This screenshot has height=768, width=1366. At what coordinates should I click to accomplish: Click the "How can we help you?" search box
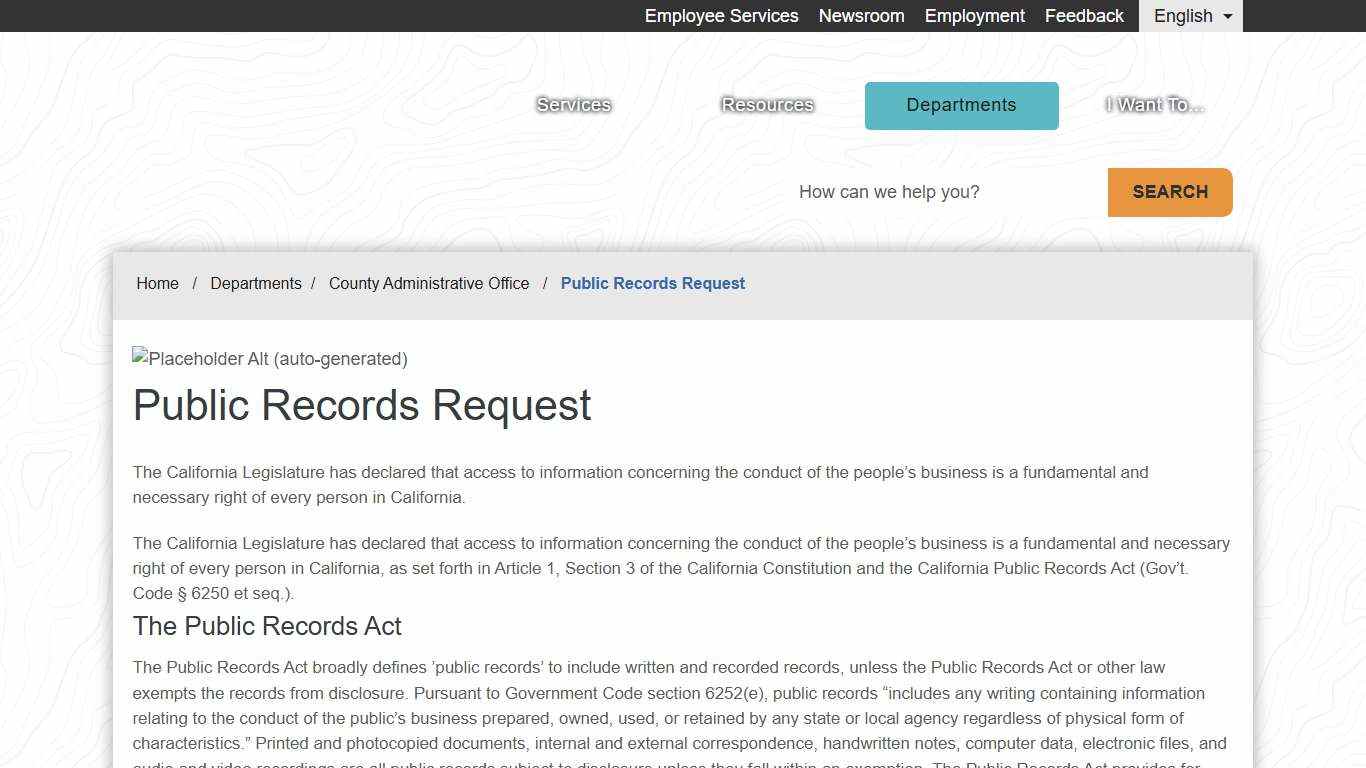click(x=888, y=192)
